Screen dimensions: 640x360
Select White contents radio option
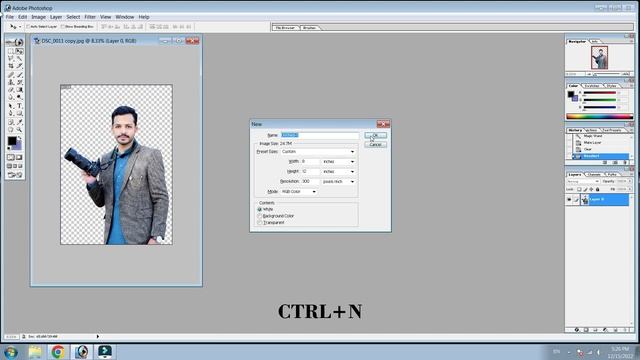coord(260,209)
